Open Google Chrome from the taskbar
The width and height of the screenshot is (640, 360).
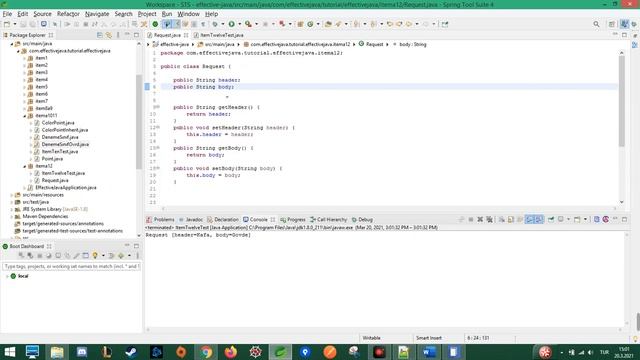206,351
